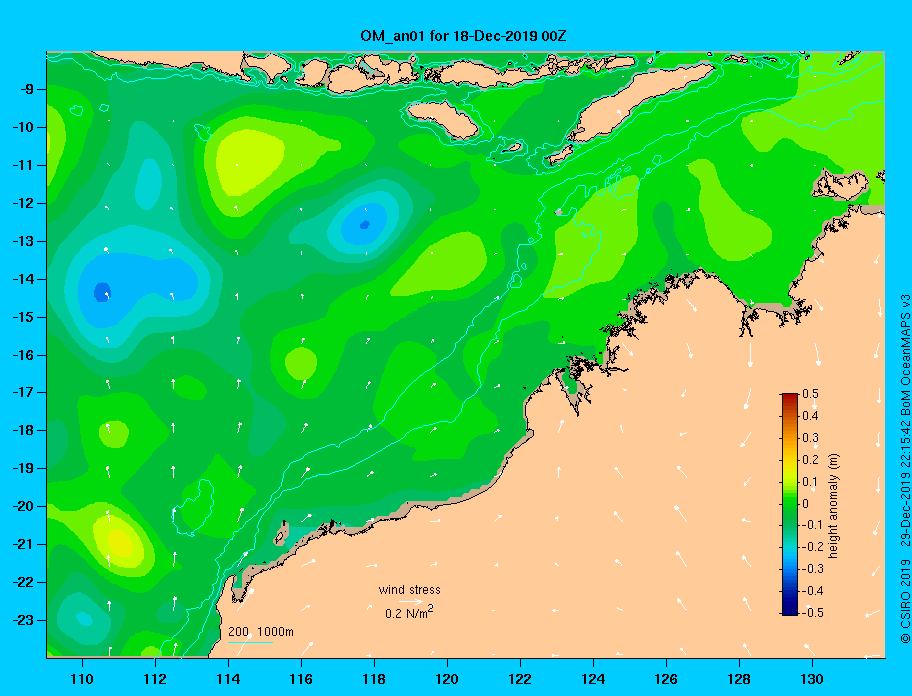Image resolution: width=912 pixels, height=696 pixels.
Task: Click the CSIRO copyright text on right edge
Action: [x=905, y=469]
